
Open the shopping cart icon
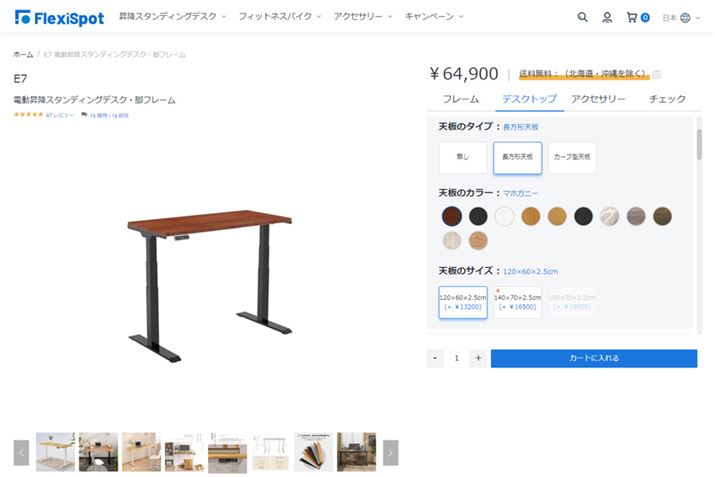[632, 17]
